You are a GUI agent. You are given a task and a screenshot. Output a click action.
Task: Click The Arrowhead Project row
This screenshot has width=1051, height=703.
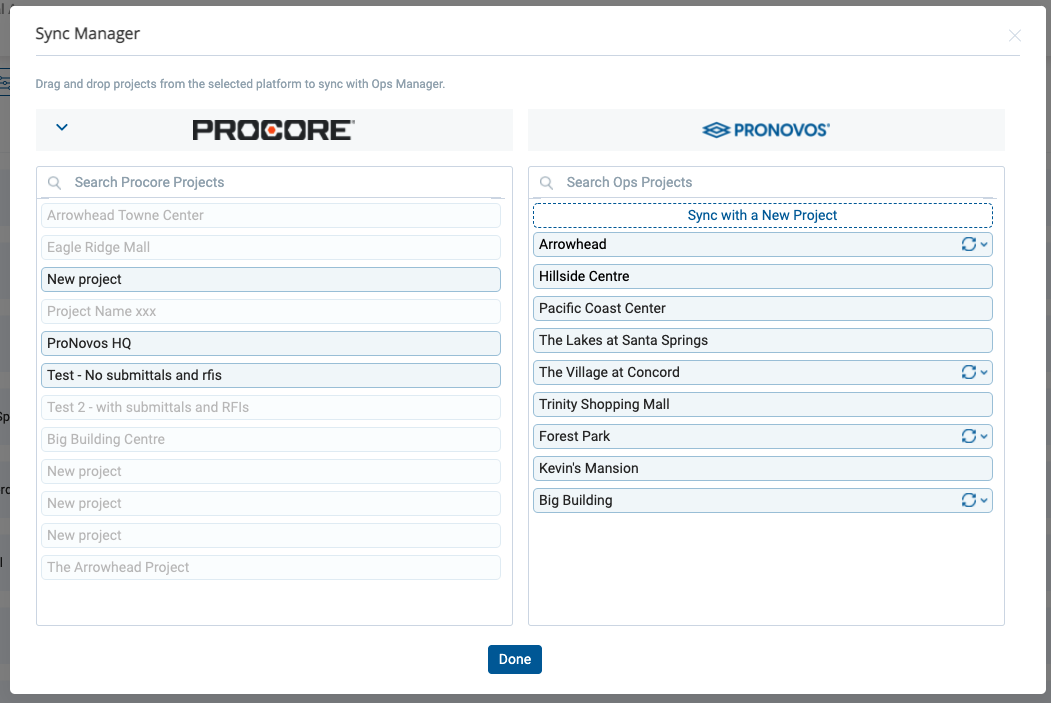(271, 568)
